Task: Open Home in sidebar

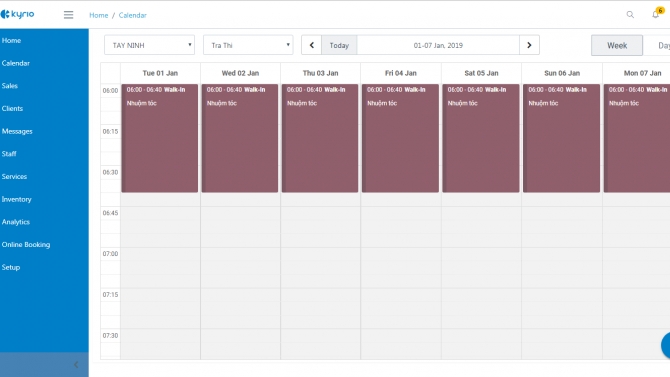Action: click(11, 41)
